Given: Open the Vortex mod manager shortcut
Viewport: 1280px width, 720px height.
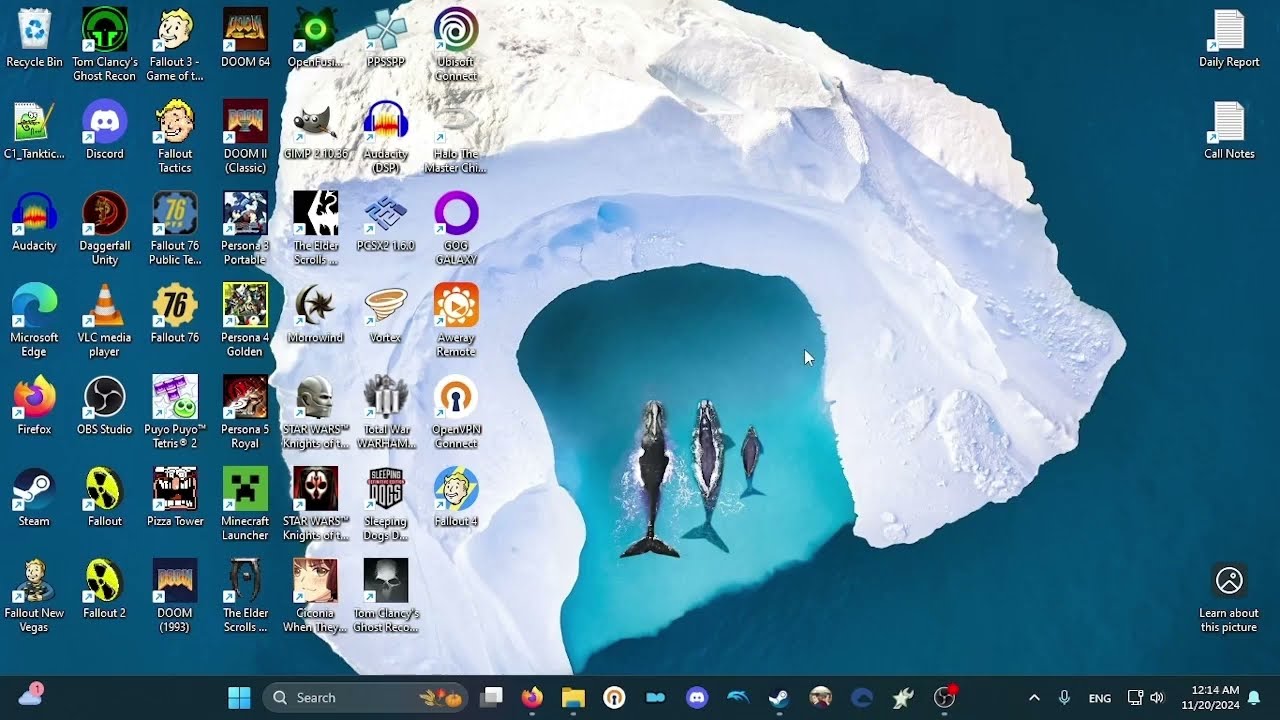Looking at the screenshot, I should (x=385, y=315).
